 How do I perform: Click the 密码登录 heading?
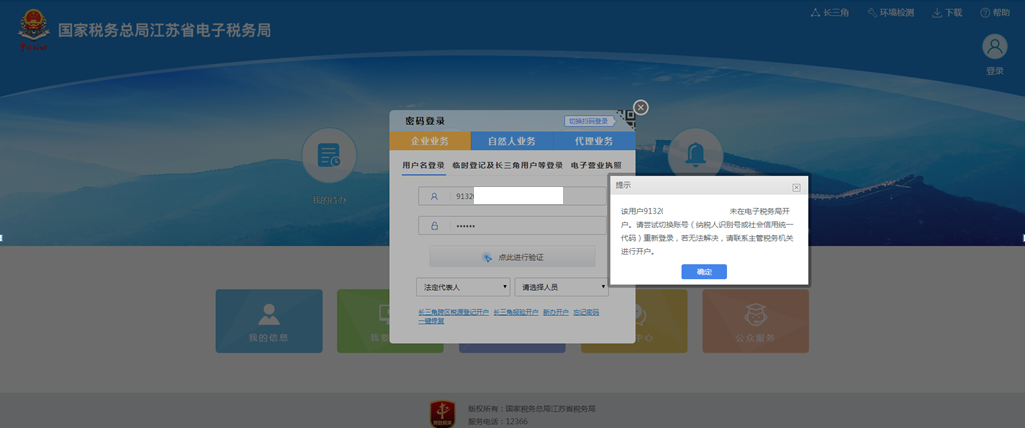tap(425, 121)
